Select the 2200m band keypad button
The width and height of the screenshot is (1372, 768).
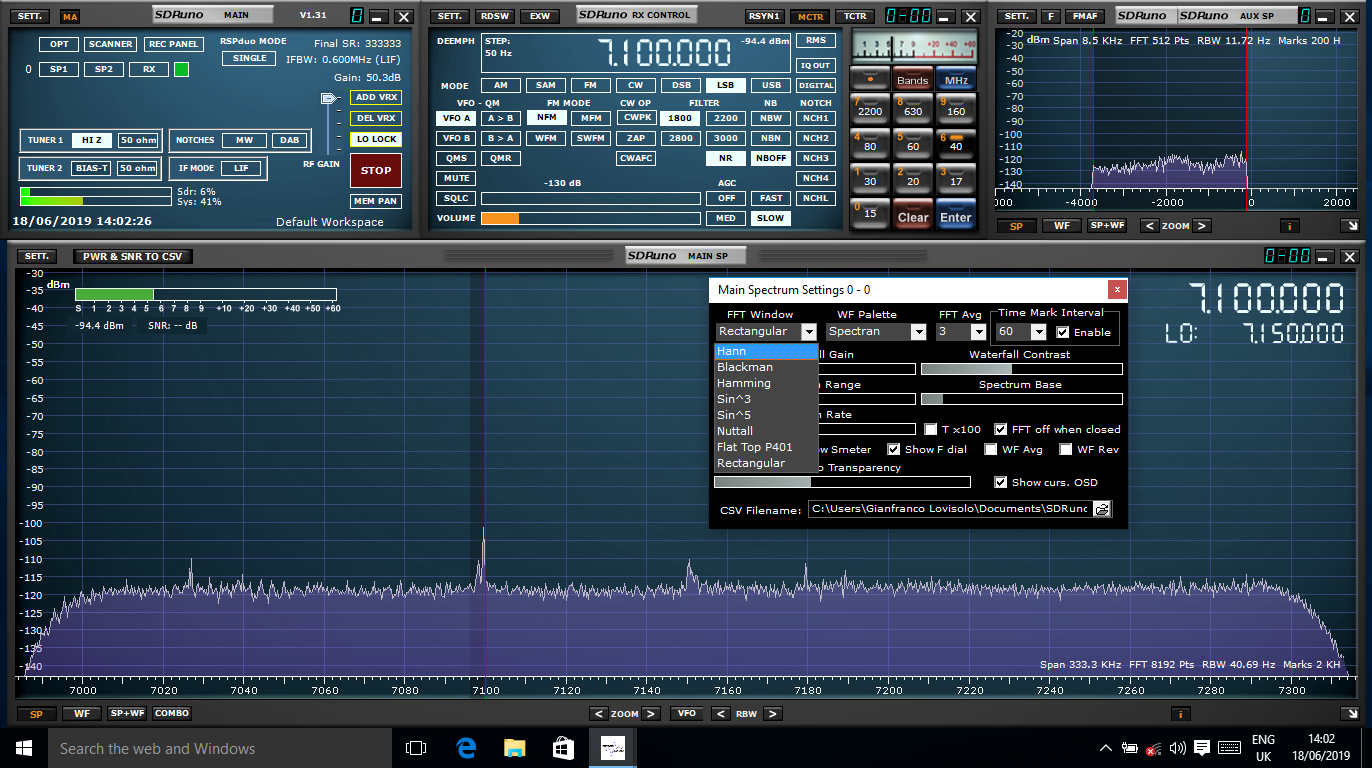pos(869,107)
